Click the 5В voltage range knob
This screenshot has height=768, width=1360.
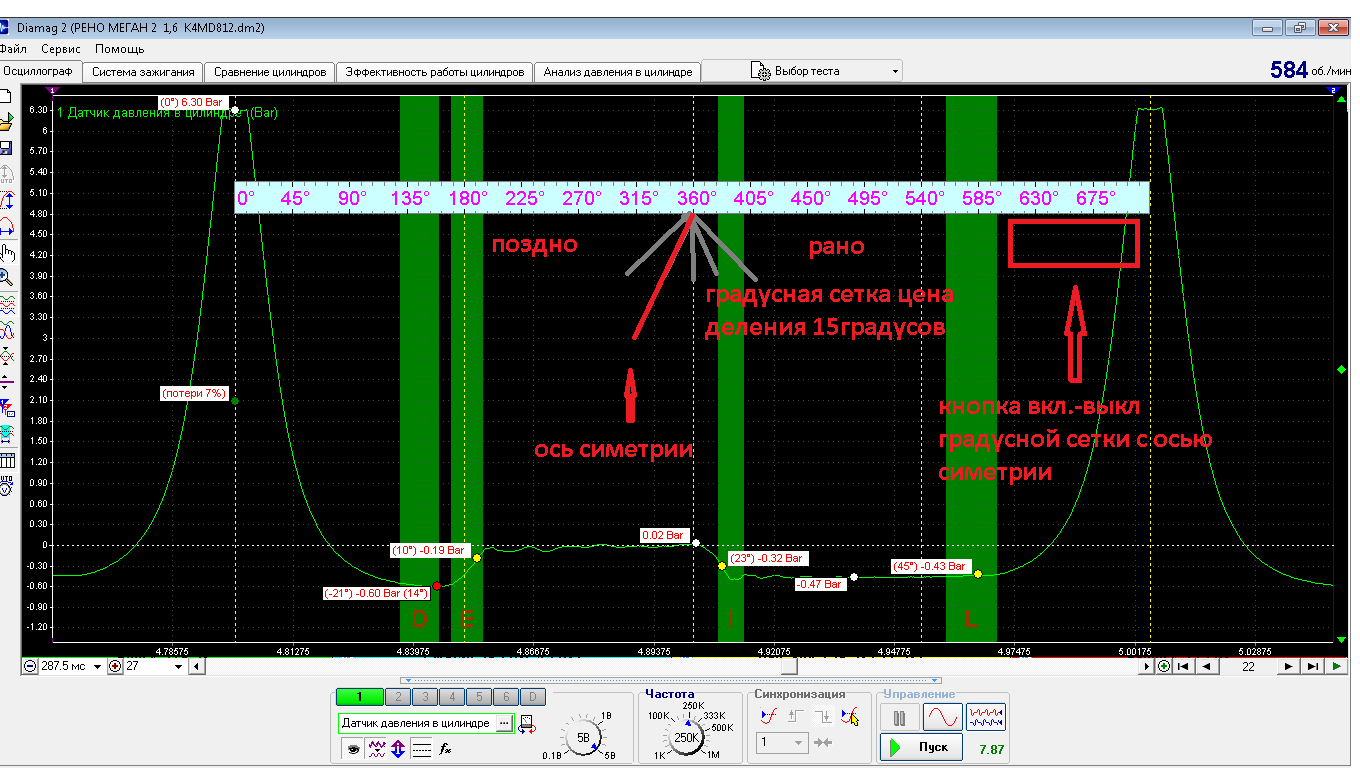point(584,738)
